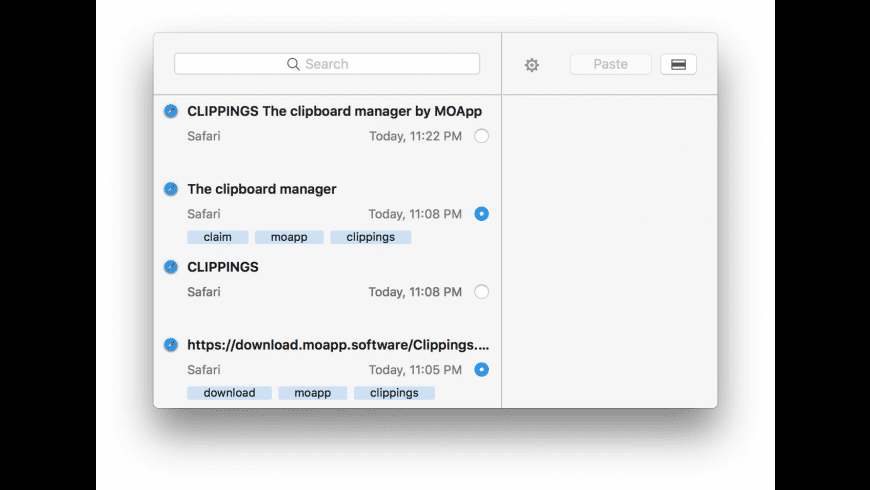Click the Search field

tap(327, 64)
